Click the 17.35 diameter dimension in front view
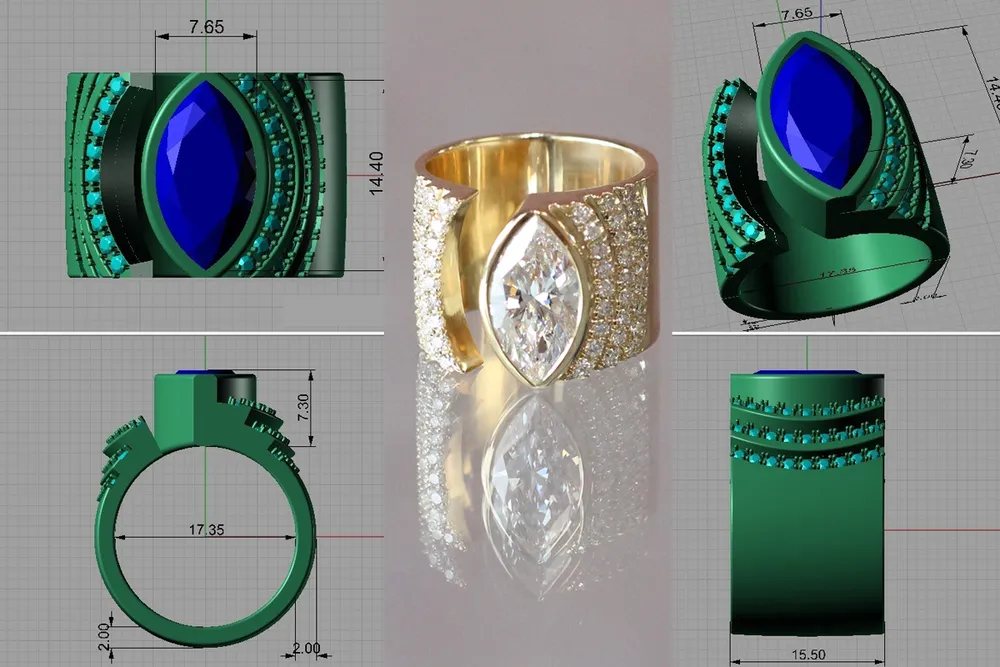1000x667 pixels. pyautogui.click(x=205, y=529)
